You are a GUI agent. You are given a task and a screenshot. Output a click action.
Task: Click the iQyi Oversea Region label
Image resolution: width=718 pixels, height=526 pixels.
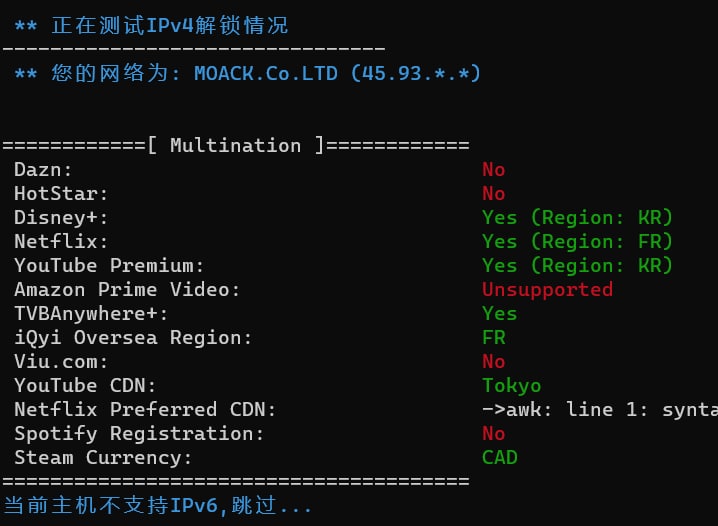(x=133, y=337)
